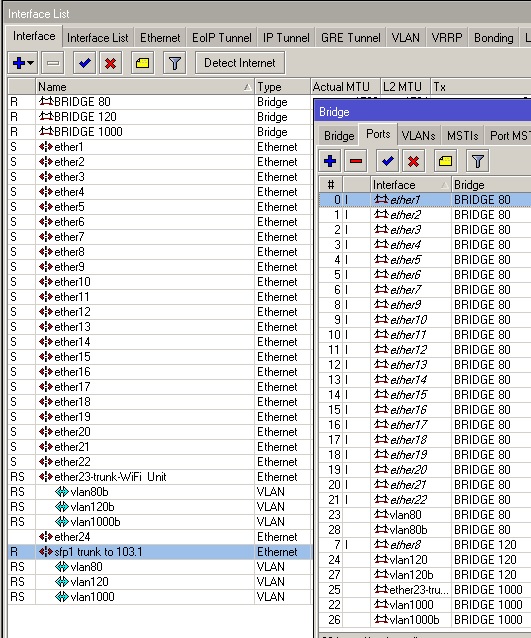Enable bridge port with blue checkmark
The image size is (531, 638).
(x=387, y=161)
